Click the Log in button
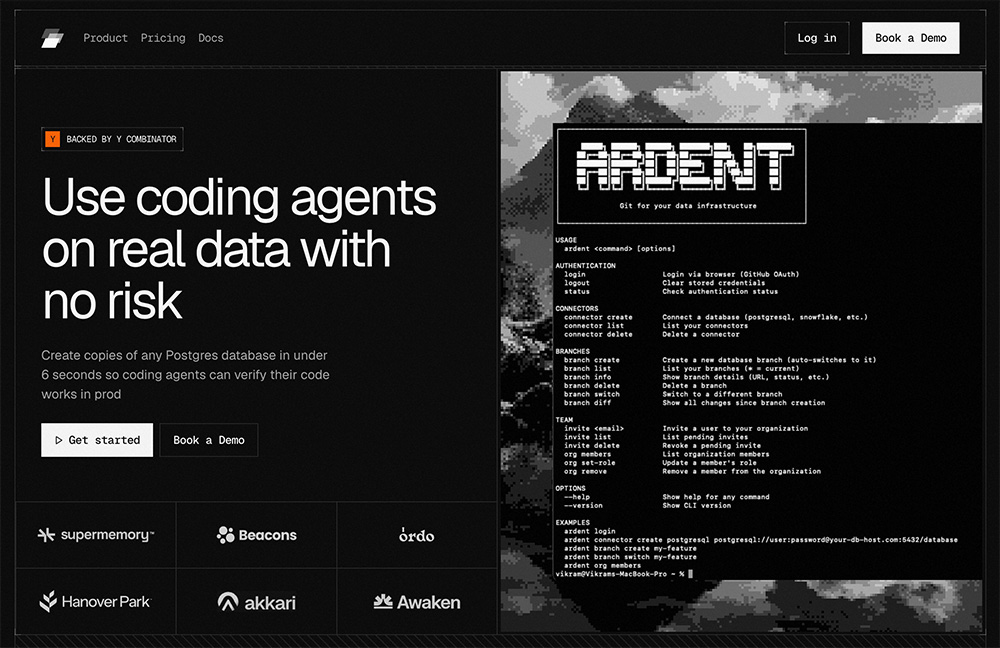The height and width of the screenshot is (648, 1000). [816, 38]
